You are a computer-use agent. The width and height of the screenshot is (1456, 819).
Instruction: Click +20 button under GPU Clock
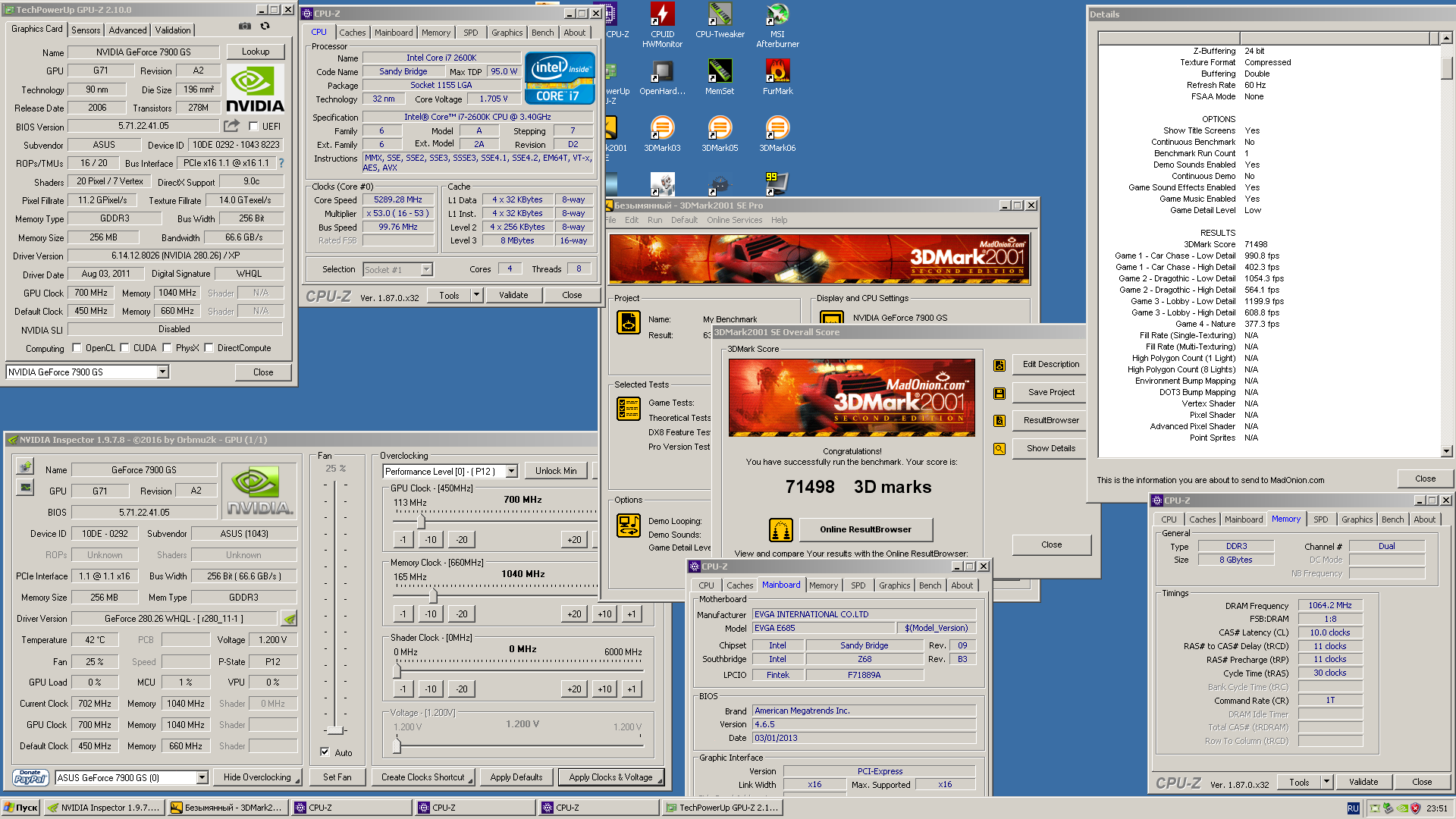574,540
